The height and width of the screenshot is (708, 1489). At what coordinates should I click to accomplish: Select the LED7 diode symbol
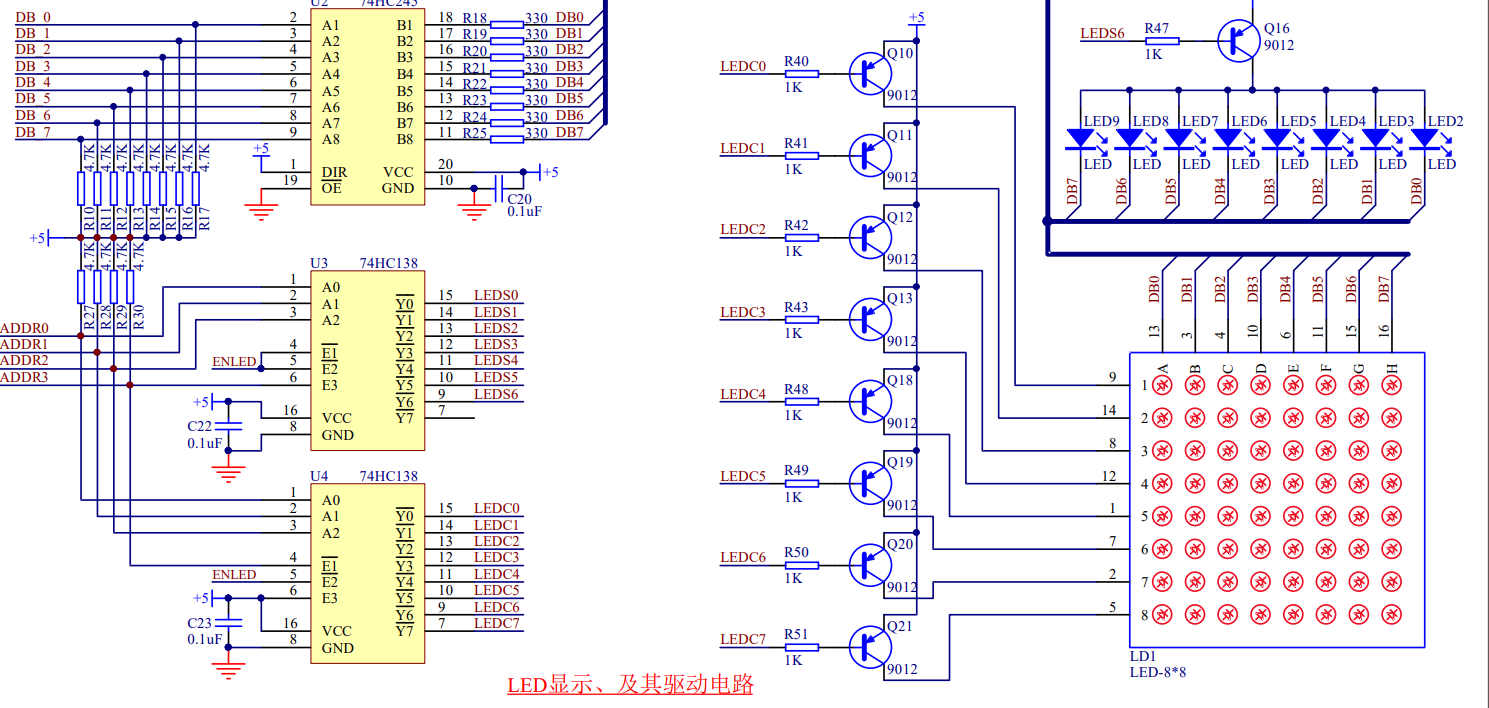(1178, 137)
